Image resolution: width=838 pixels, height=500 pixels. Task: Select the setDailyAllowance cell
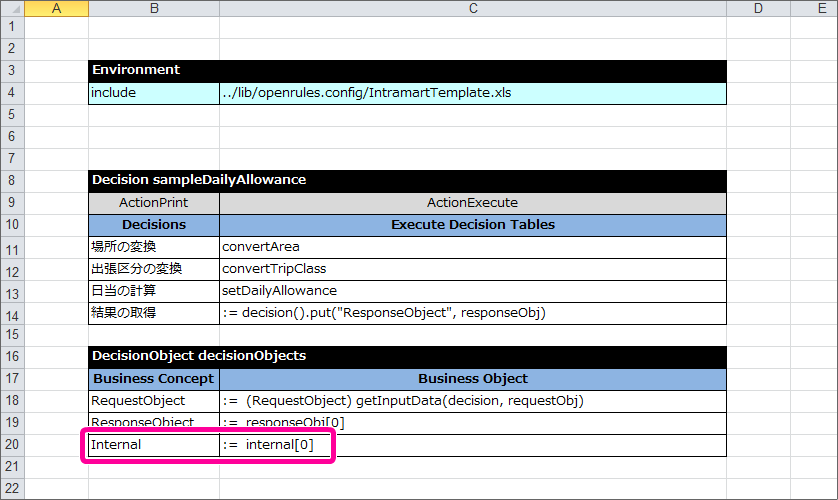tap(473, 291)
